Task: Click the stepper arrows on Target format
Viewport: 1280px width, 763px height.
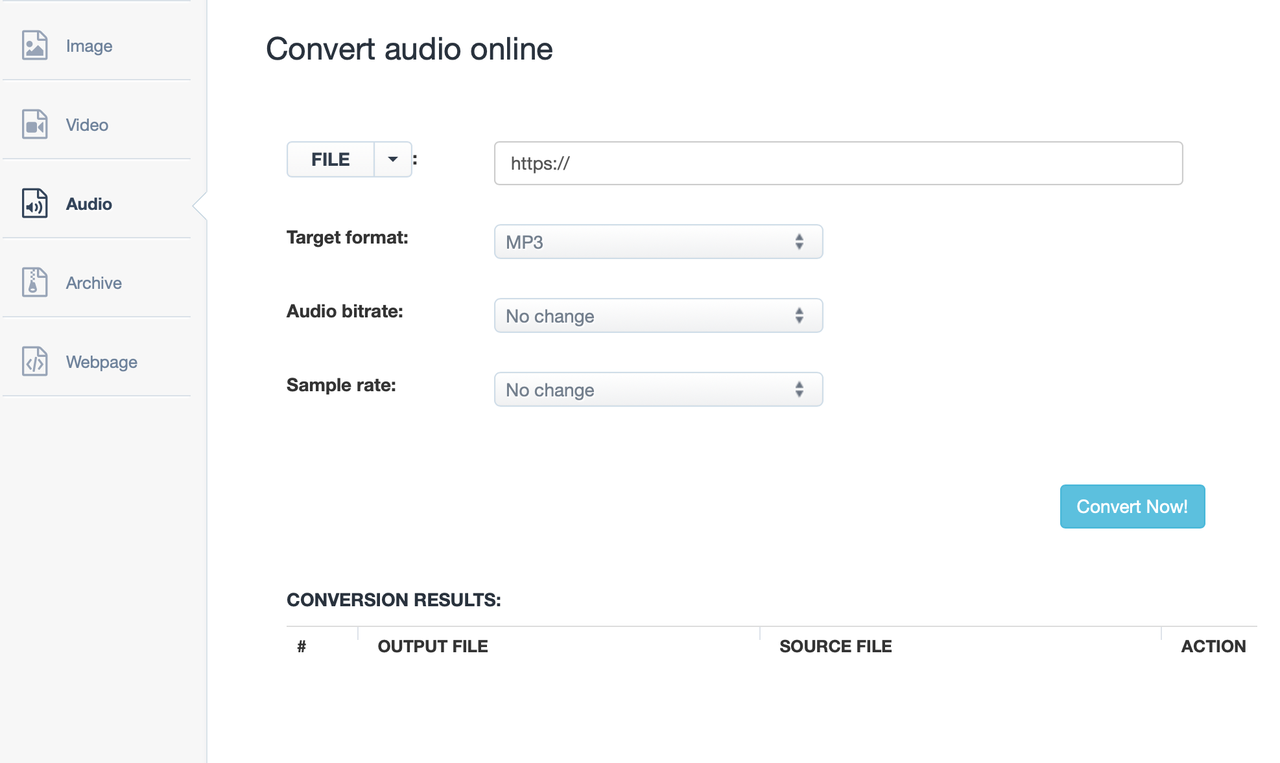Action: (x=798, y=241)
